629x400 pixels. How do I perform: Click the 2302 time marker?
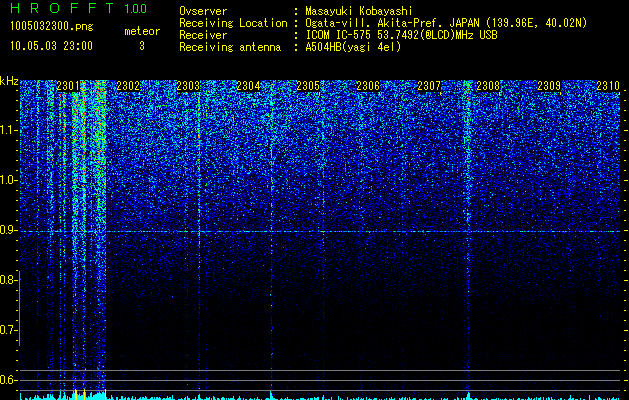tap(128, 86)
